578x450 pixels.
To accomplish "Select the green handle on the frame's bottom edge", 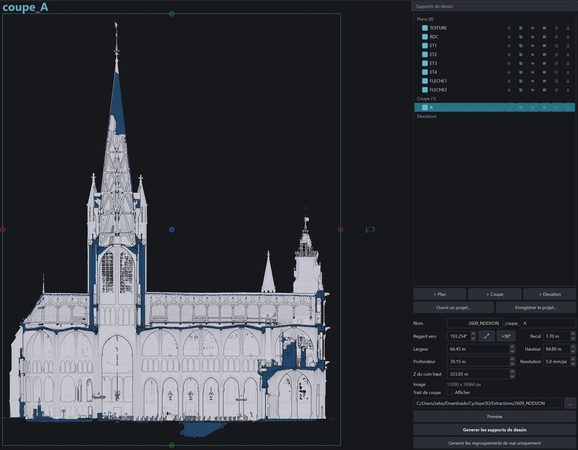I will (172, 445).
